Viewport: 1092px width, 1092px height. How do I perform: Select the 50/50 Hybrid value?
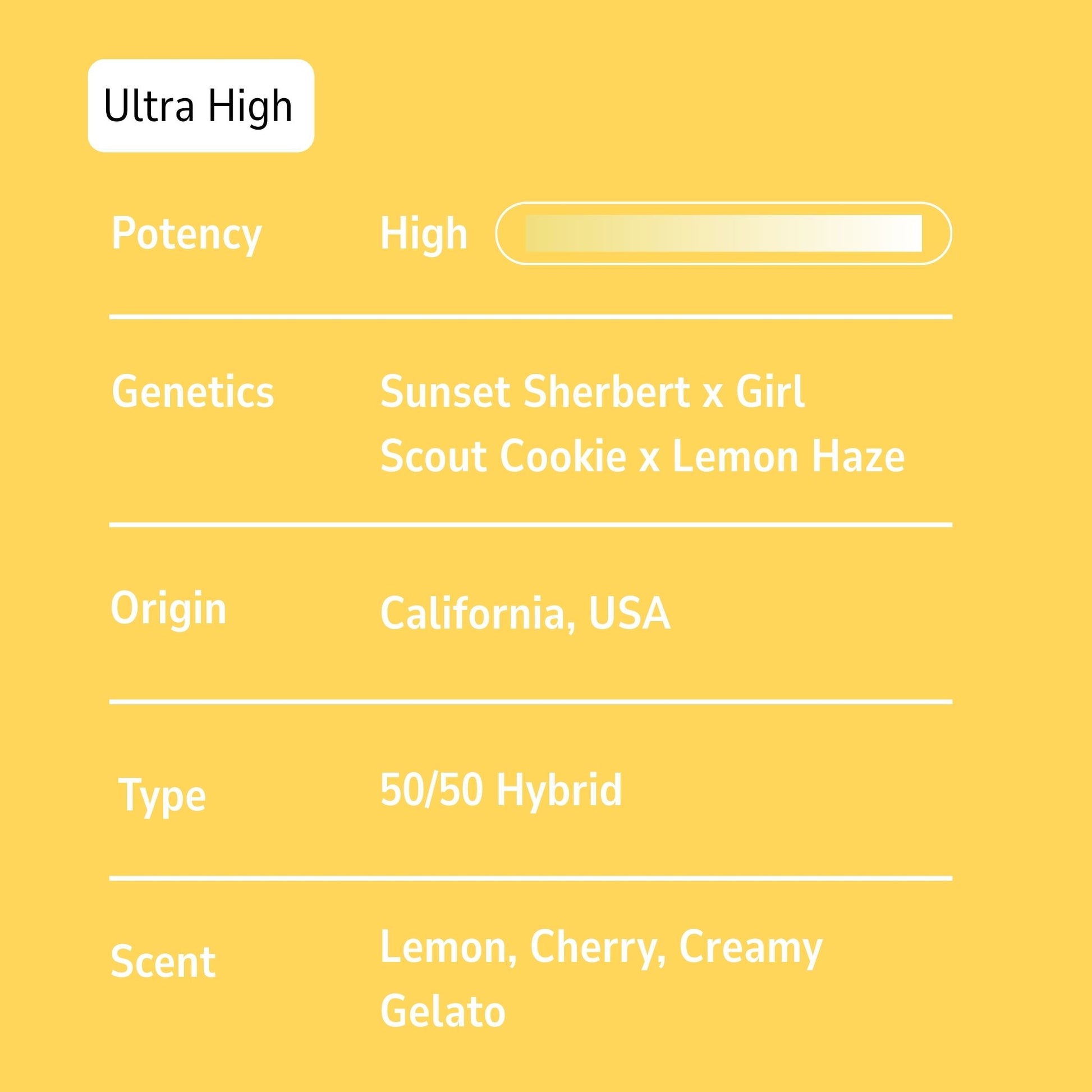(501, 790)
